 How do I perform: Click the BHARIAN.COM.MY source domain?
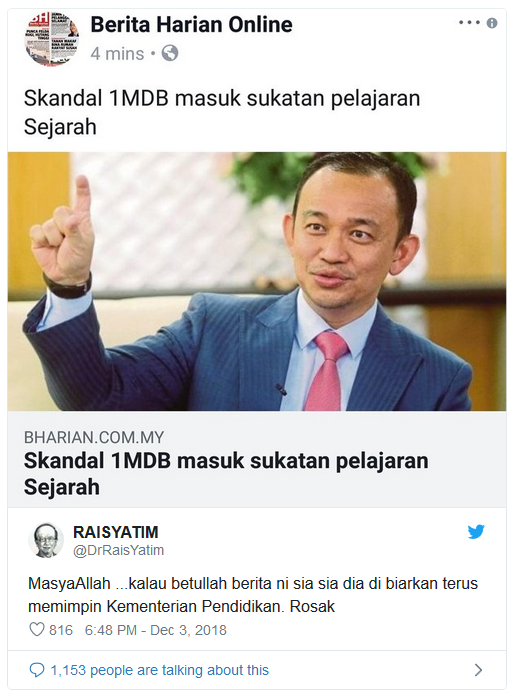point(94,437)
